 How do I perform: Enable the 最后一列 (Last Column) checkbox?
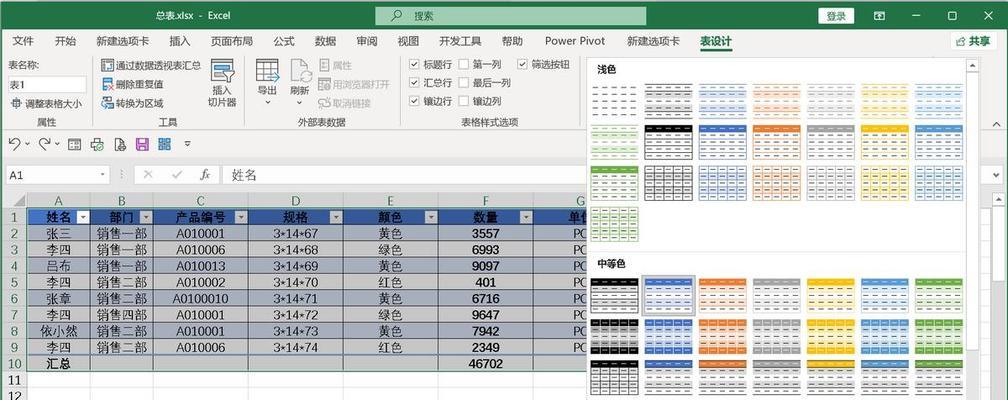(x=464, y=82)
